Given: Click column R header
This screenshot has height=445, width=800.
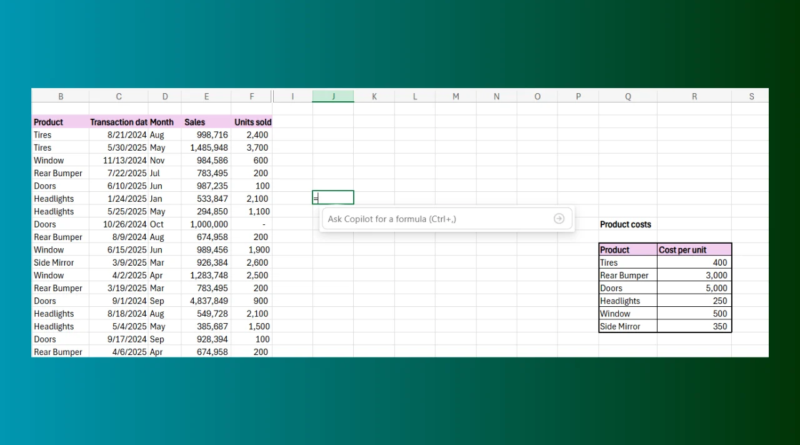Looking at the screenshot, I should [693, 96].
